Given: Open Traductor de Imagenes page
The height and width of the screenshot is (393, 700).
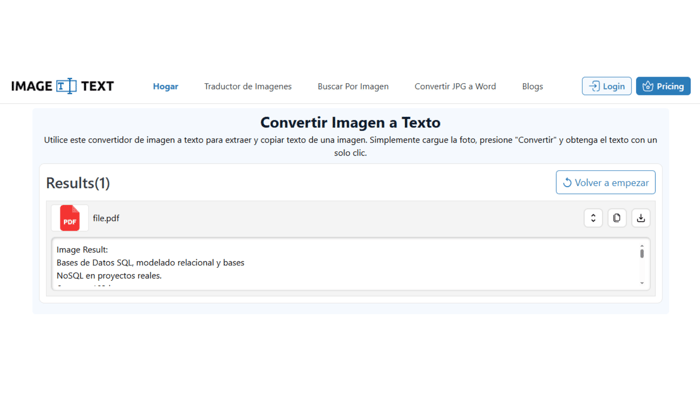Looking at the screenshot, I should (248, 86).
